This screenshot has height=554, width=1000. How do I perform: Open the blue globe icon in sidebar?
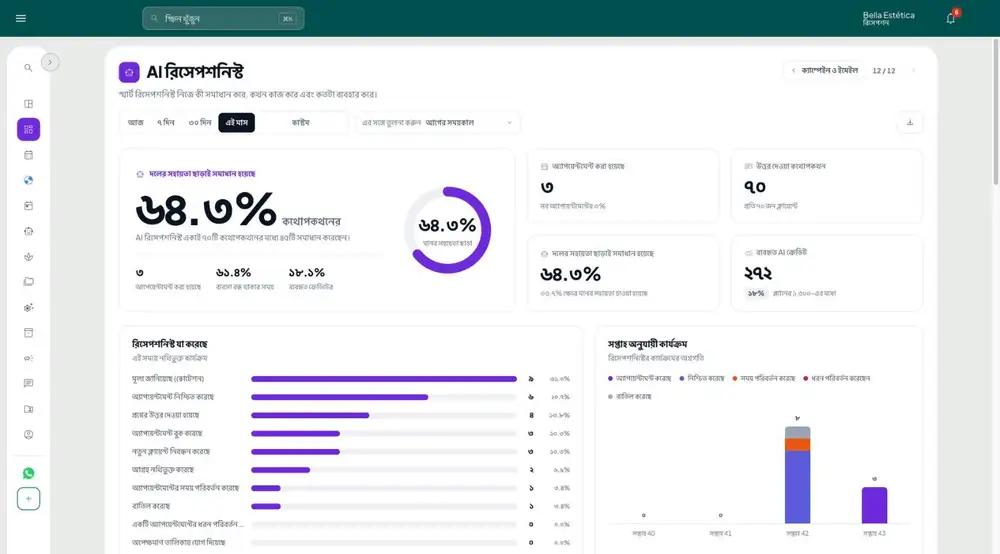28,180
